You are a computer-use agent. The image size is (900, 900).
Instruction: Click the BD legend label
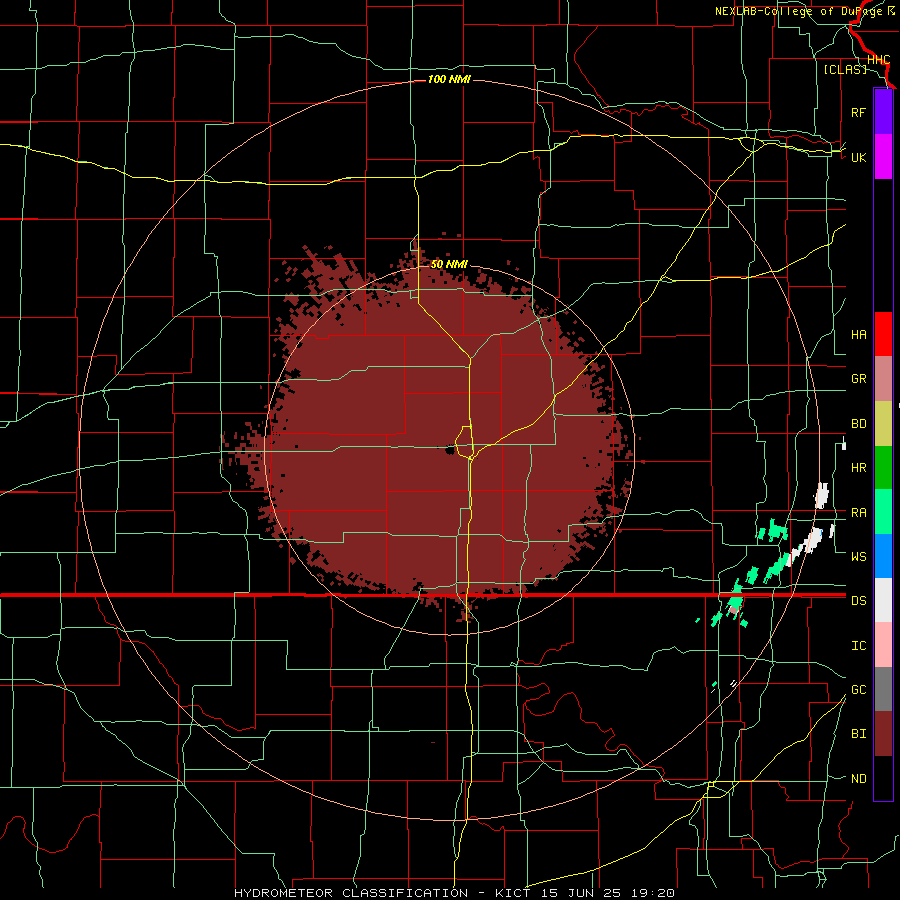(x=858, y=424)
